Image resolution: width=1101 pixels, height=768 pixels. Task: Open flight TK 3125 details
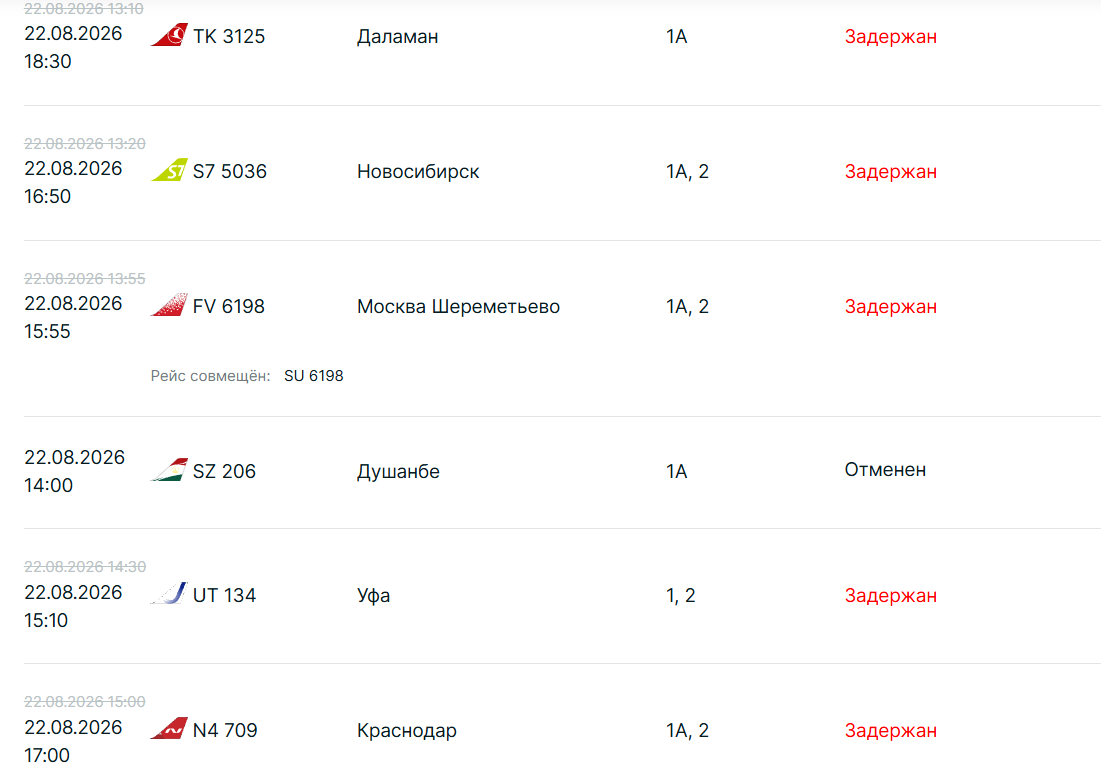click(x=229, y=37)
